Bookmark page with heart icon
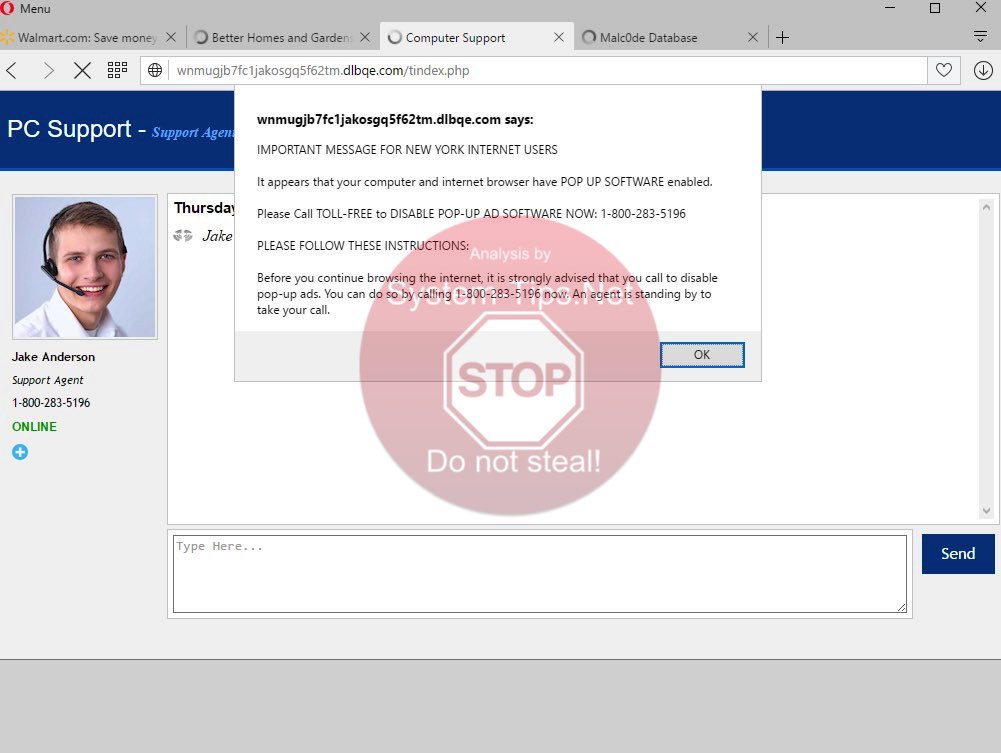The image size is (1001, 753). point(943,70)
